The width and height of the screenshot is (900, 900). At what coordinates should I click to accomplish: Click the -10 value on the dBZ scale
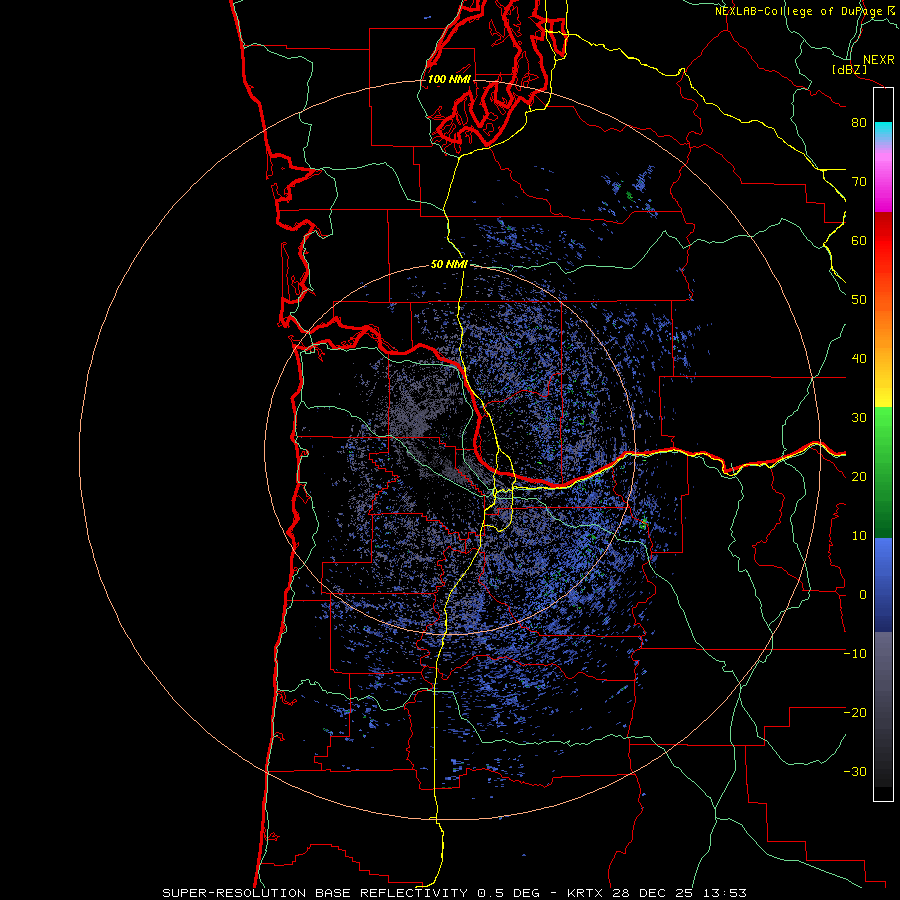[x=855, y=653]
